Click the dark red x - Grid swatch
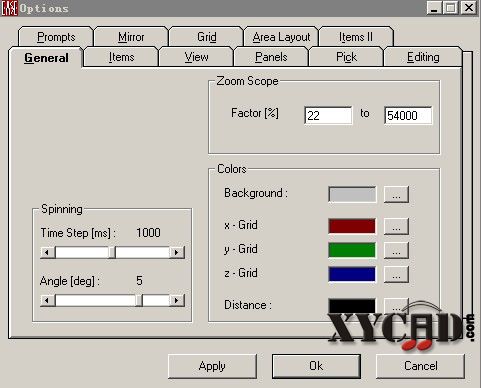Viewport: 481px width, 388px height. (x=352, y=226)
